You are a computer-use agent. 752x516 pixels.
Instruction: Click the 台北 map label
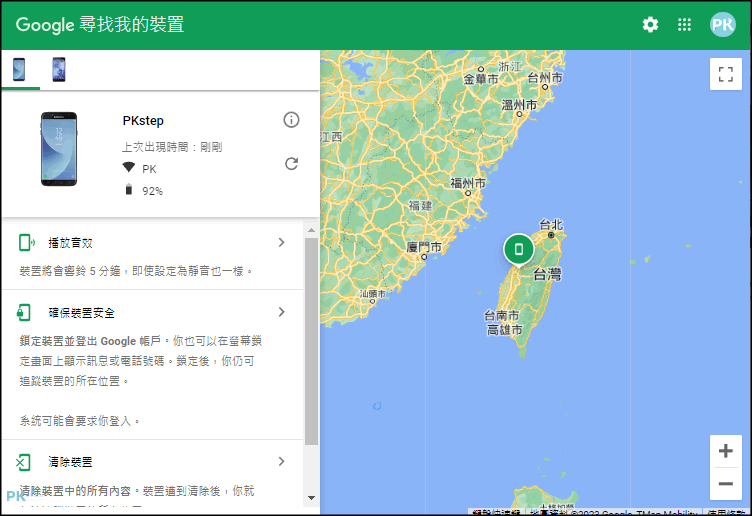tap(551, 224)
